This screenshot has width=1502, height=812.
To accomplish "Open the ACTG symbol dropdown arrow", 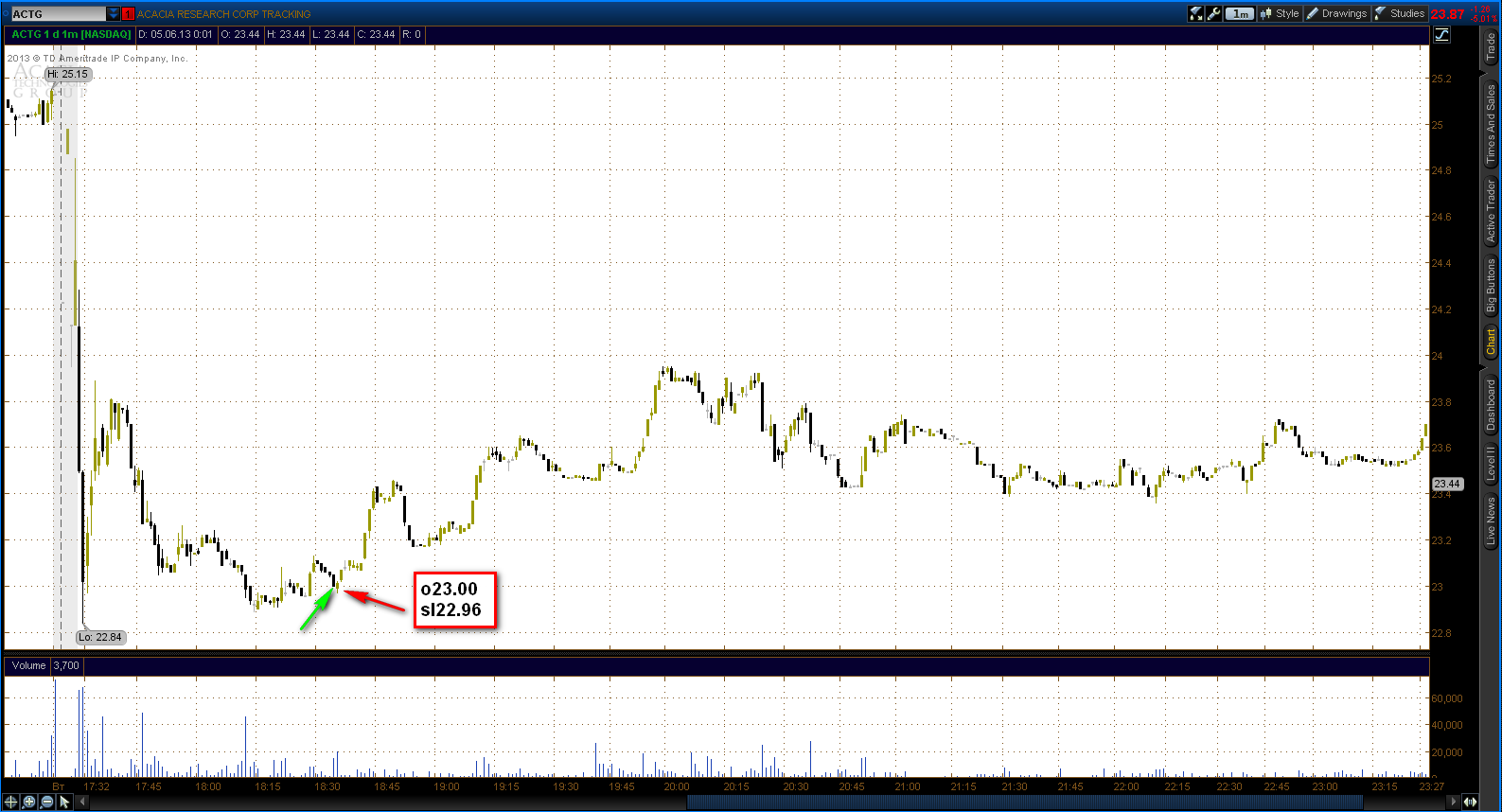I will [x=114, y=14].
